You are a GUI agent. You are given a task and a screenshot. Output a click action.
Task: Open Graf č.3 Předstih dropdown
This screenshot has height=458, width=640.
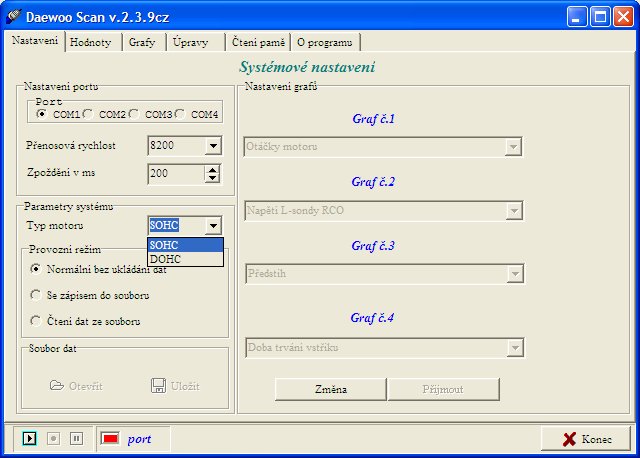[515, 274]
